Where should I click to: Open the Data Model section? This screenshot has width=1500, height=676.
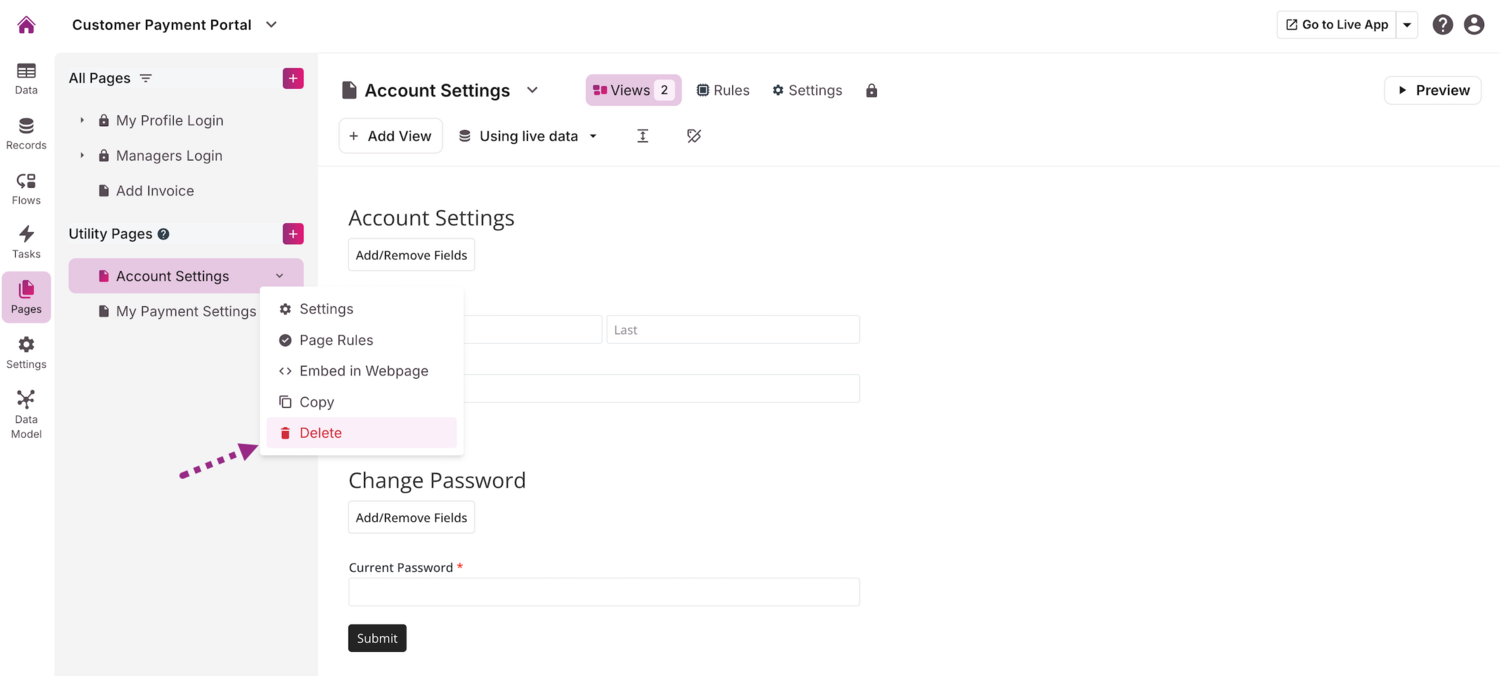(x=26, y=413)
